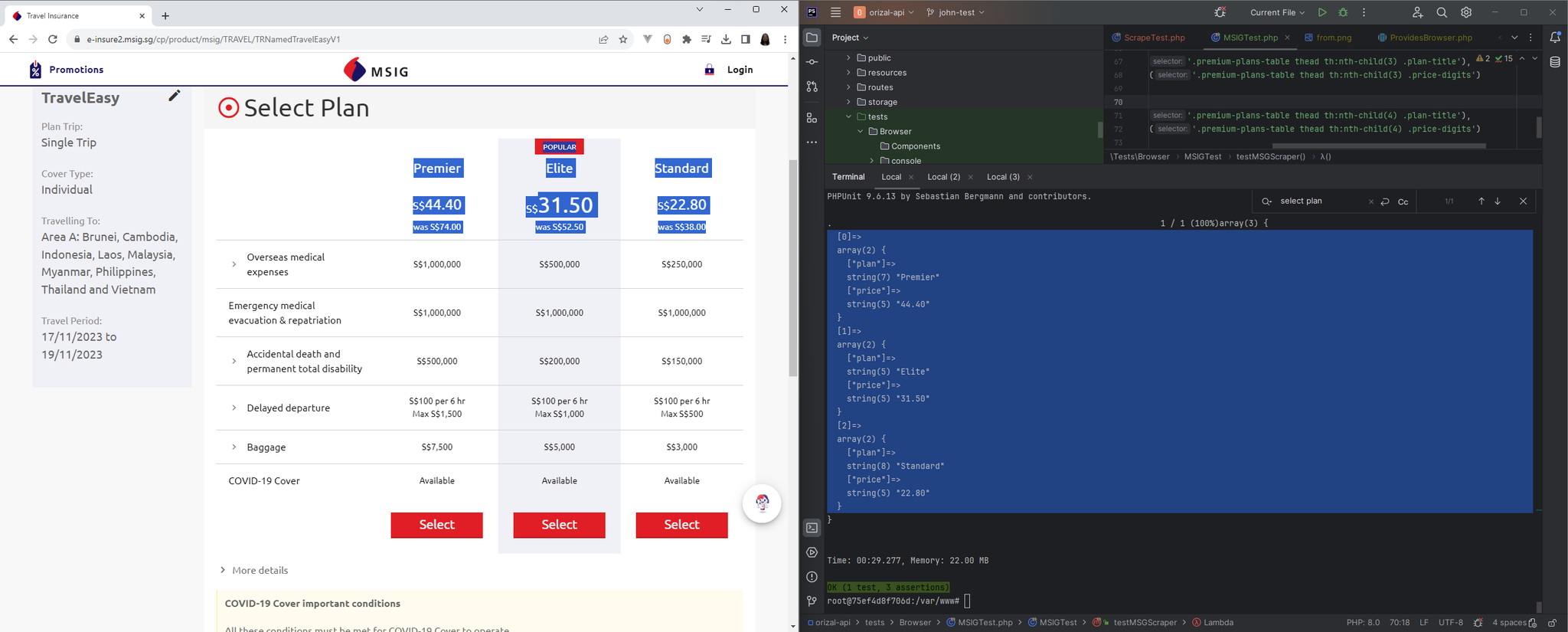Click the browser address bar URL

click(214, 39)
